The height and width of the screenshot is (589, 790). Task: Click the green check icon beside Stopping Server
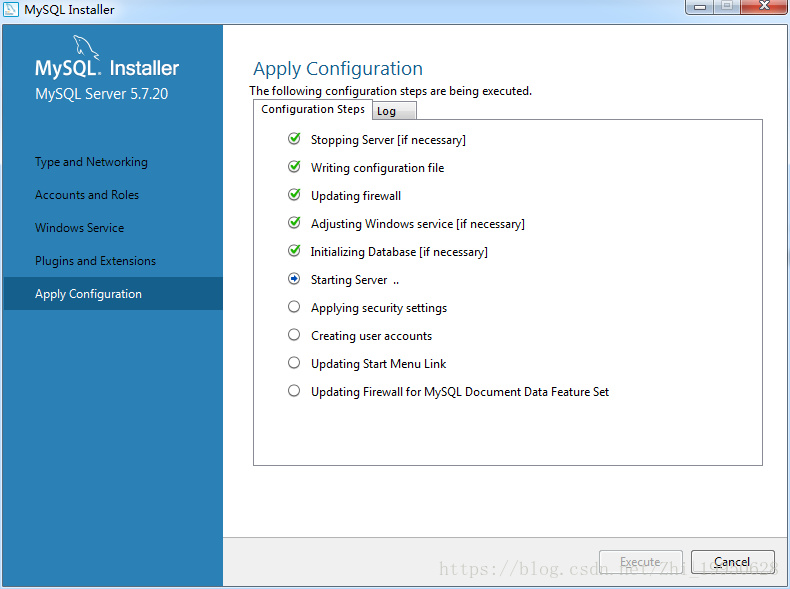(294, 139)
